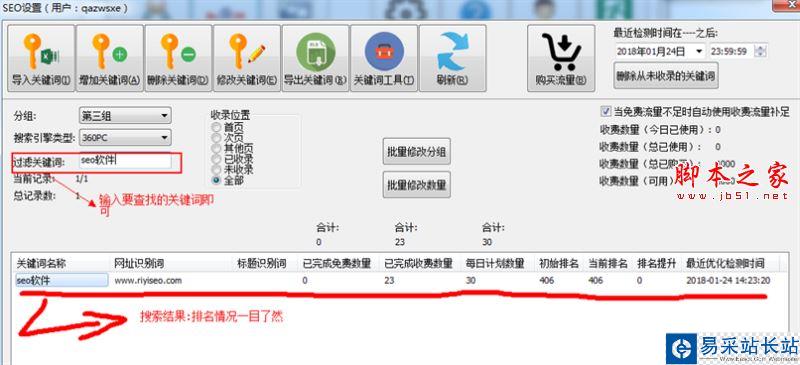Click the Modify Keyword (修改关键词) pencil icon
800x365 pixels.
pyautogui.click(x=247, y=58)
